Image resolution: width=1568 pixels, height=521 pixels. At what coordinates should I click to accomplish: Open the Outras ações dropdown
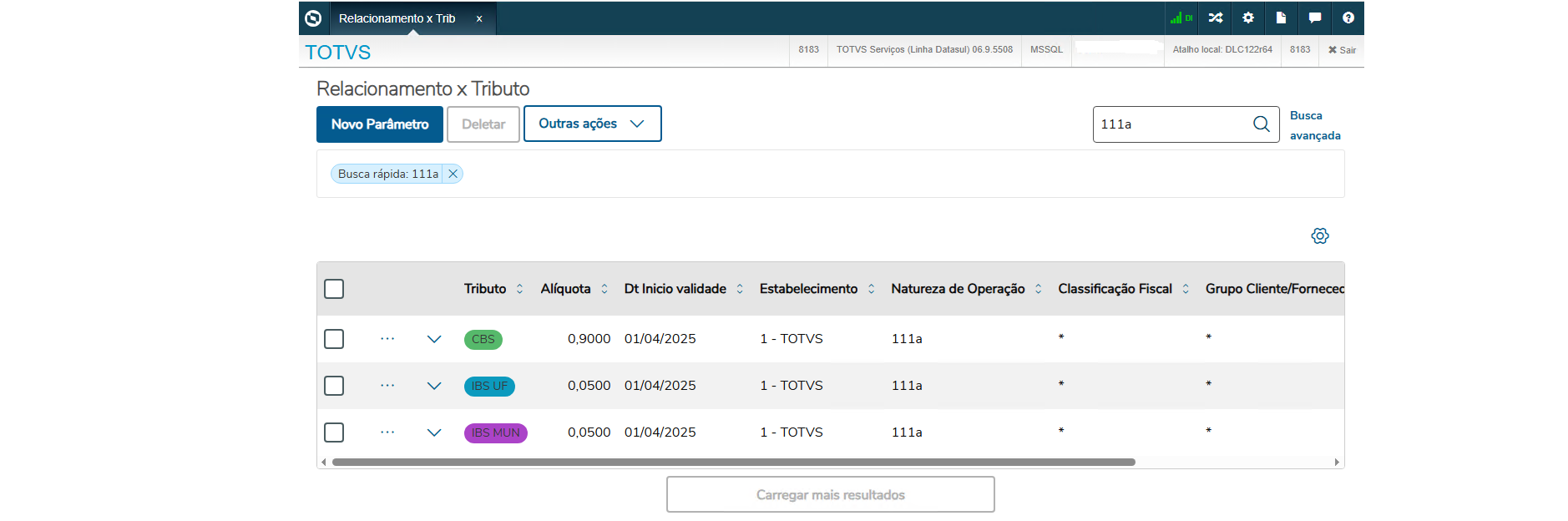[592, 124]
